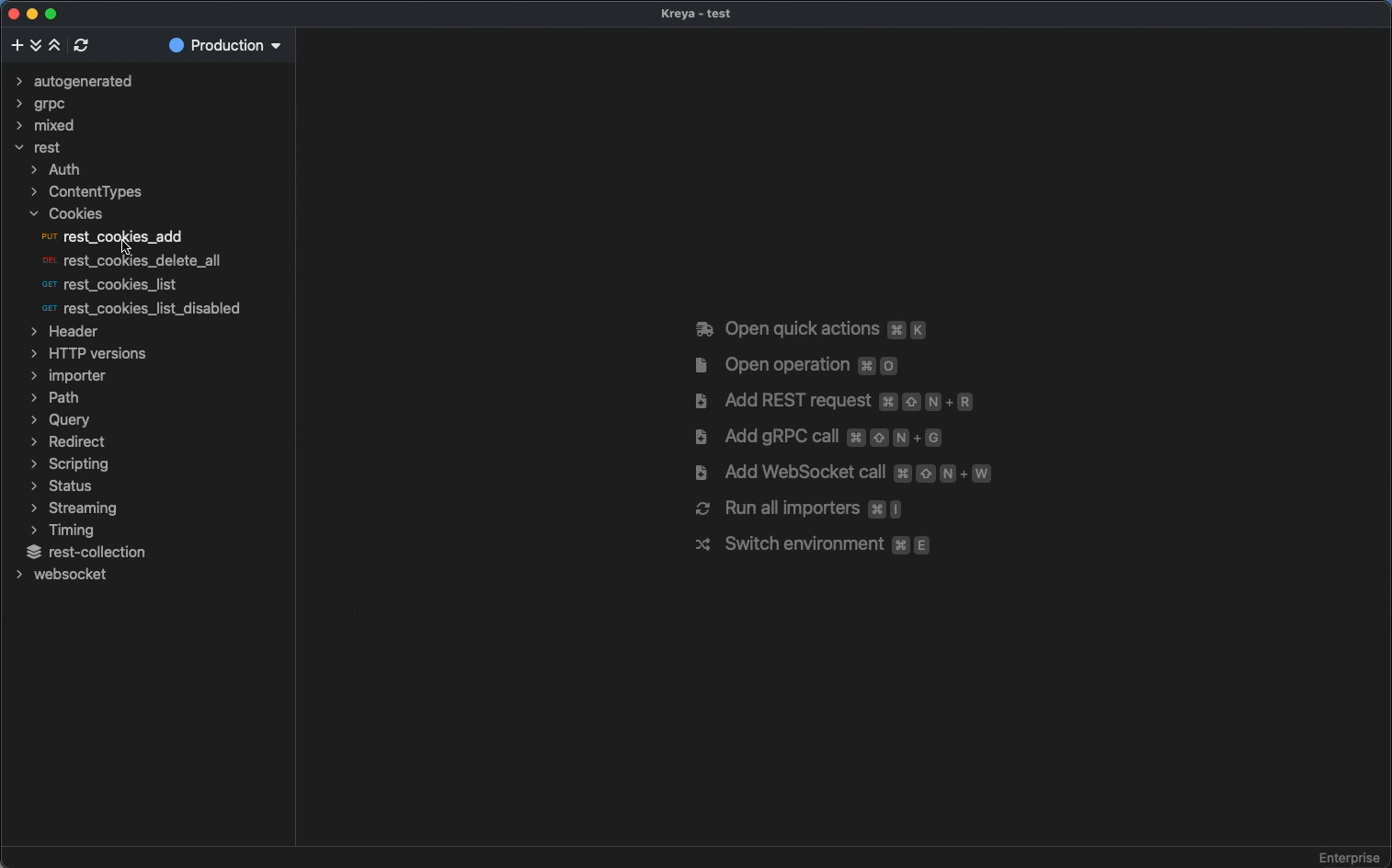Click Open operation link
Image resolution: width=1392 pixels, height=868 pixels.
click(787, 365)
